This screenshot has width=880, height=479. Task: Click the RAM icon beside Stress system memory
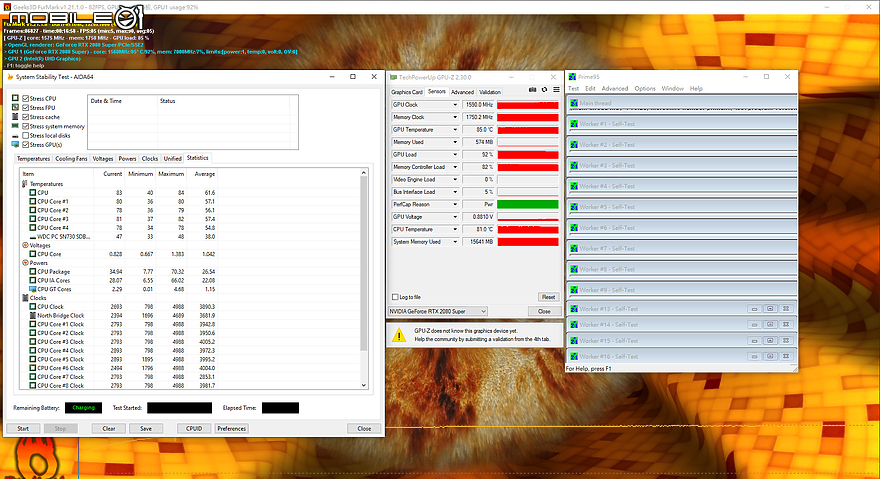click(x=16, y=126)
